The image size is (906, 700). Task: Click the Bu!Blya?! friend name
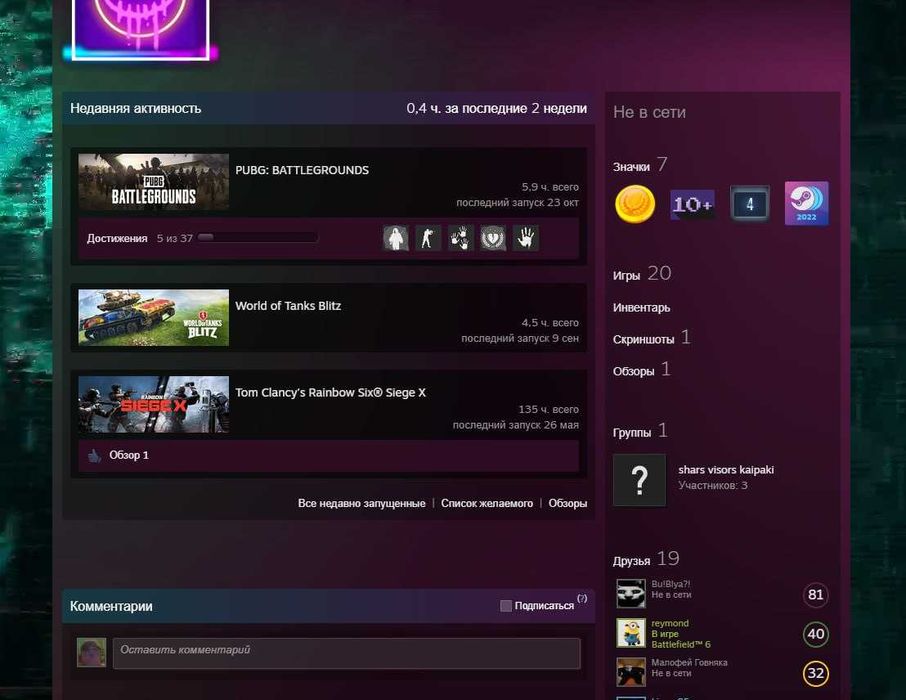[670, 584]
